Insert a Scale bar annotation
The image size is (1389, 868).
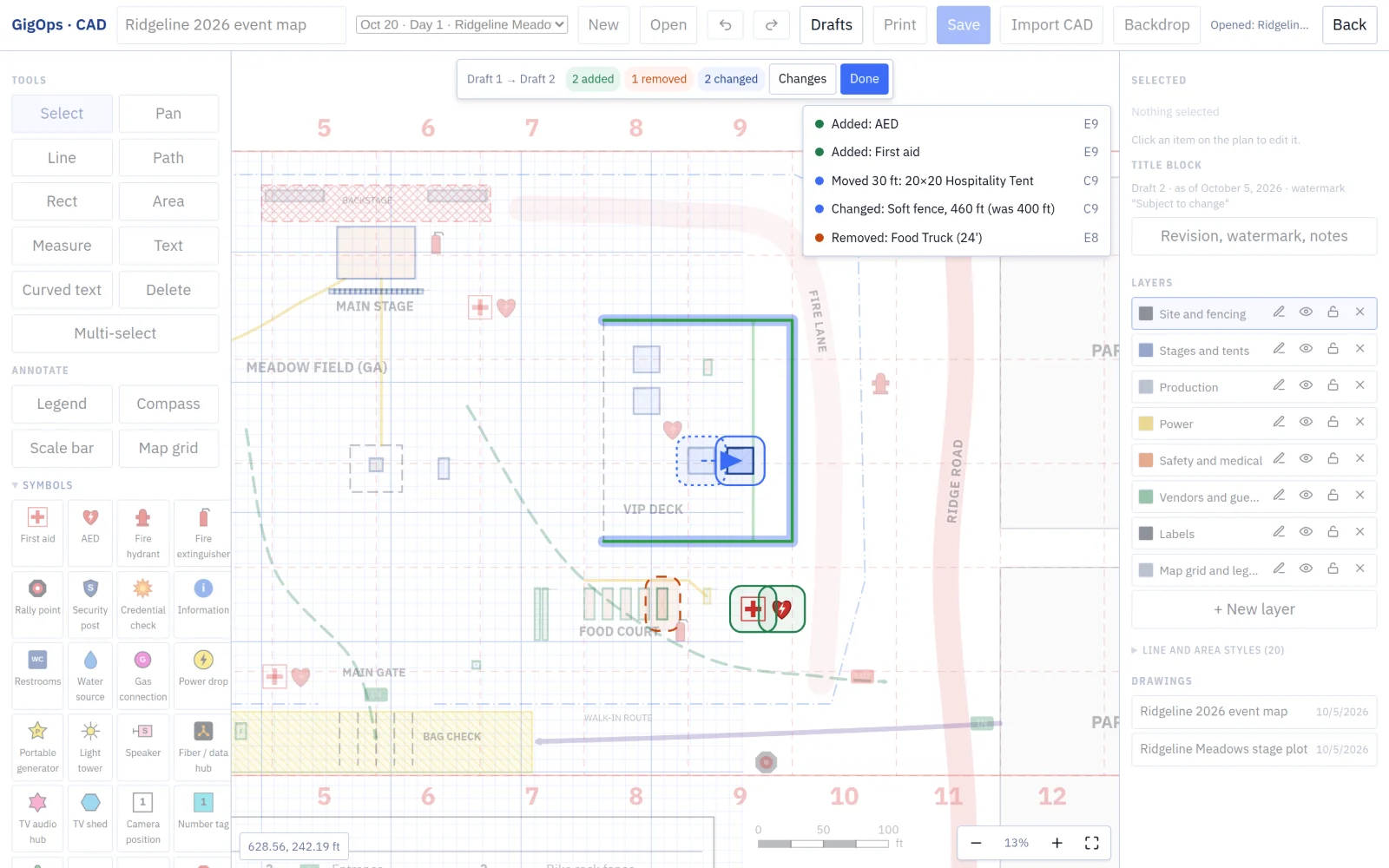point(62,448)
